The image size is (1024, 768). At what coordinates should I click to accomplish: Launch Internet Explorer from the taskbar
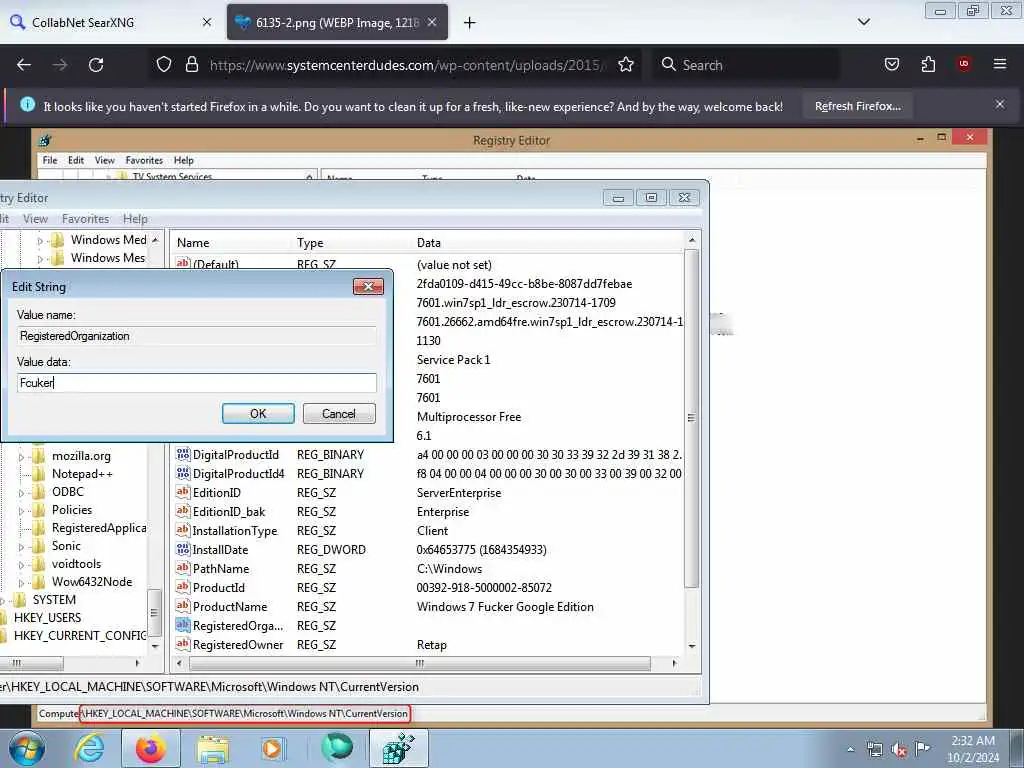click(x=89, y=748)
